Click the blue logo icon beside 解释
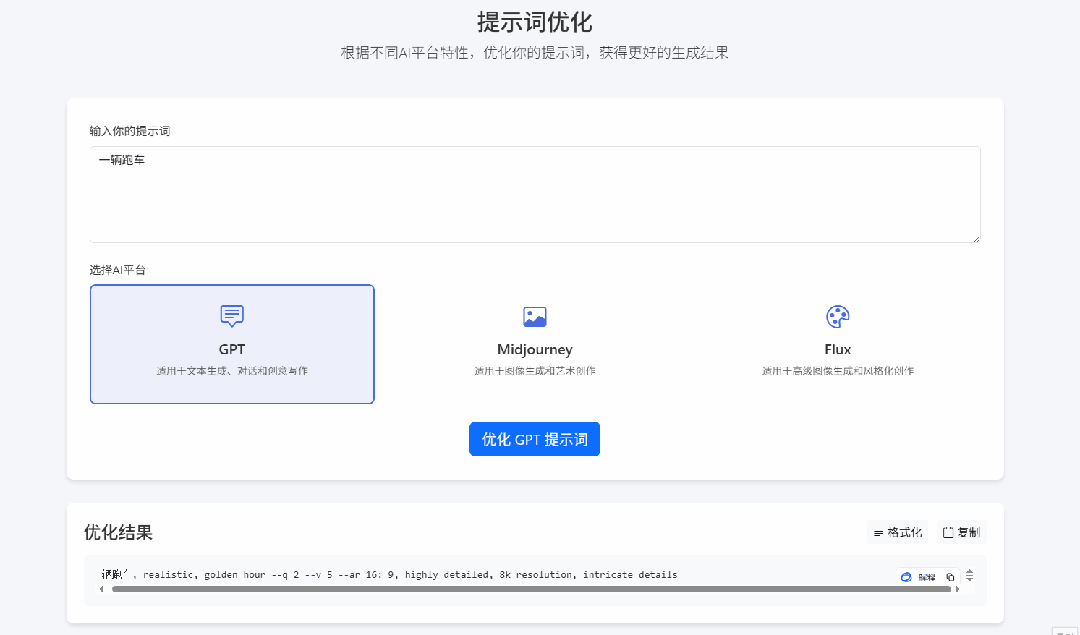This screenshot has height=635, width=1080. (906, 577)
